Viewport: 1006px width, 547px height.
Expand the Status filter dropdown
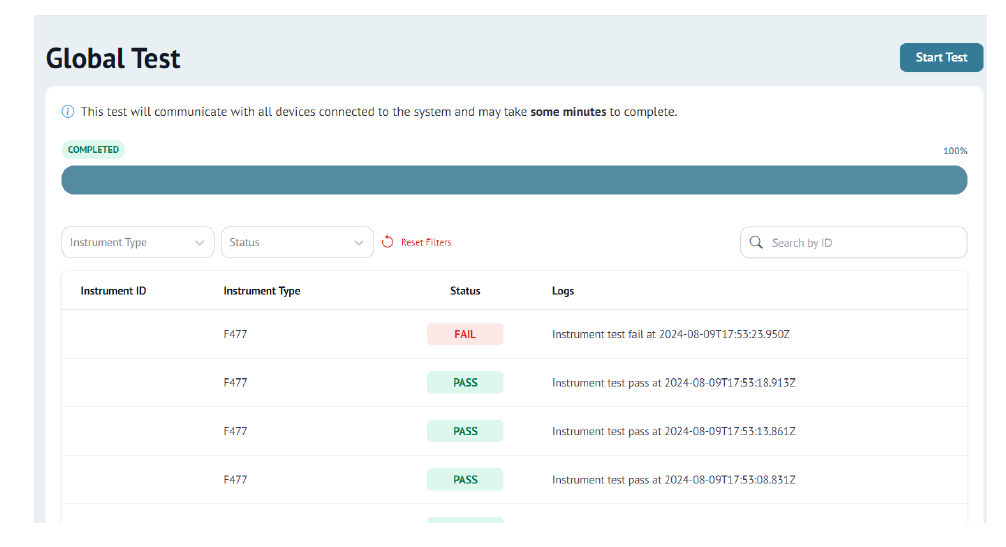pos(296,242)
